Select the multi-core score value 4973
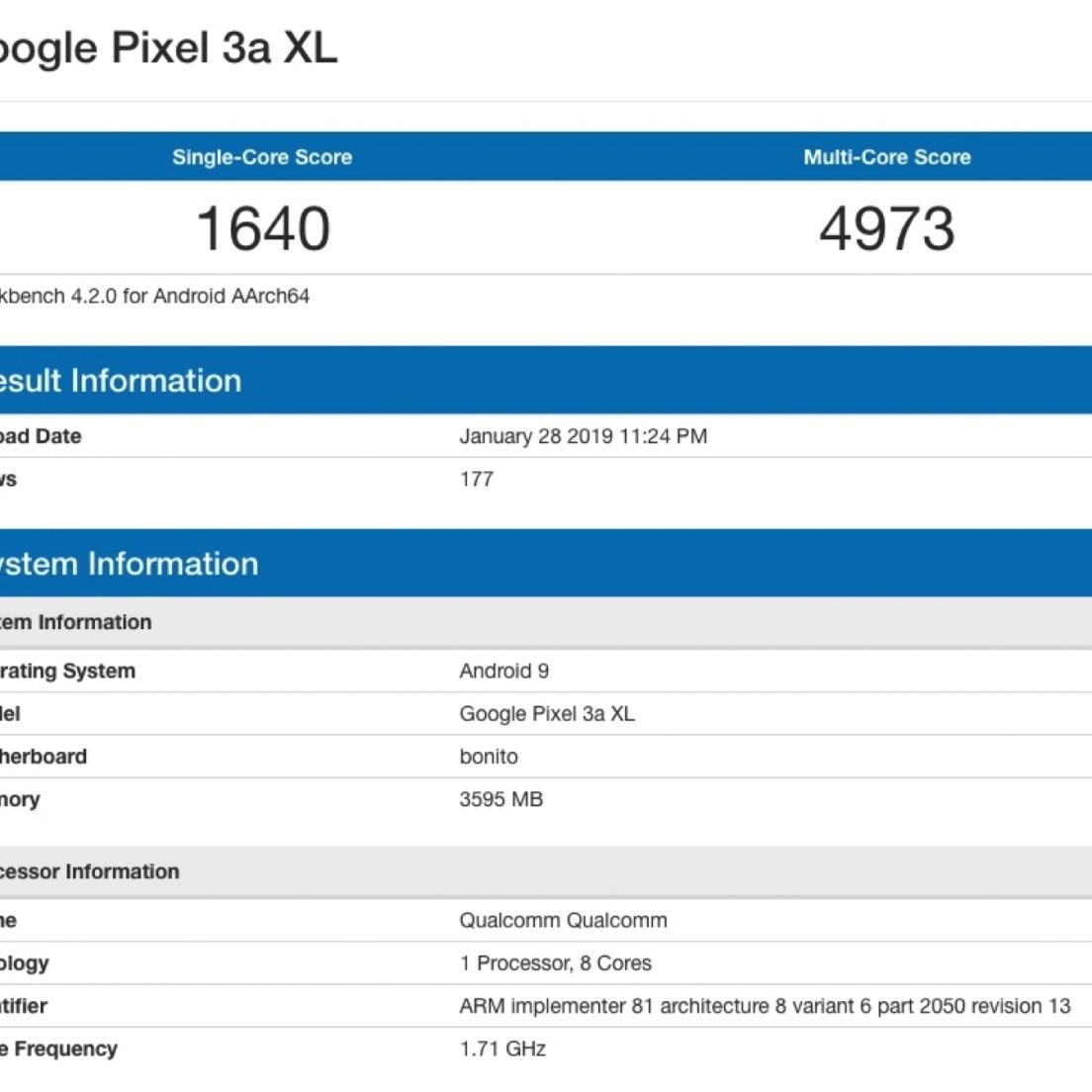The height and width of the screenshot is (1092, 1092). pyautogui.click(x=886, y=228)
